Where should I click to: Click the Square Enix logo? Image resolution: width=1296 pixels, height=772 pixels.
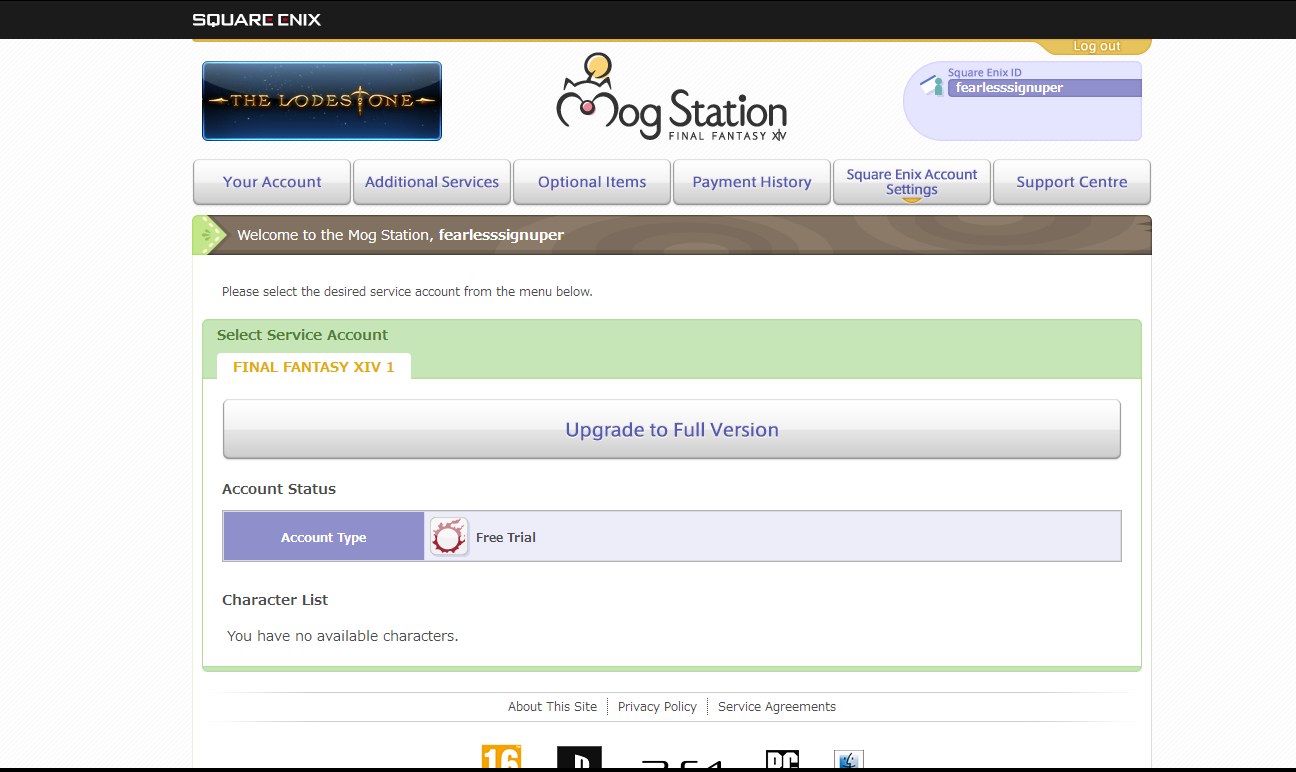coord(256,19)
